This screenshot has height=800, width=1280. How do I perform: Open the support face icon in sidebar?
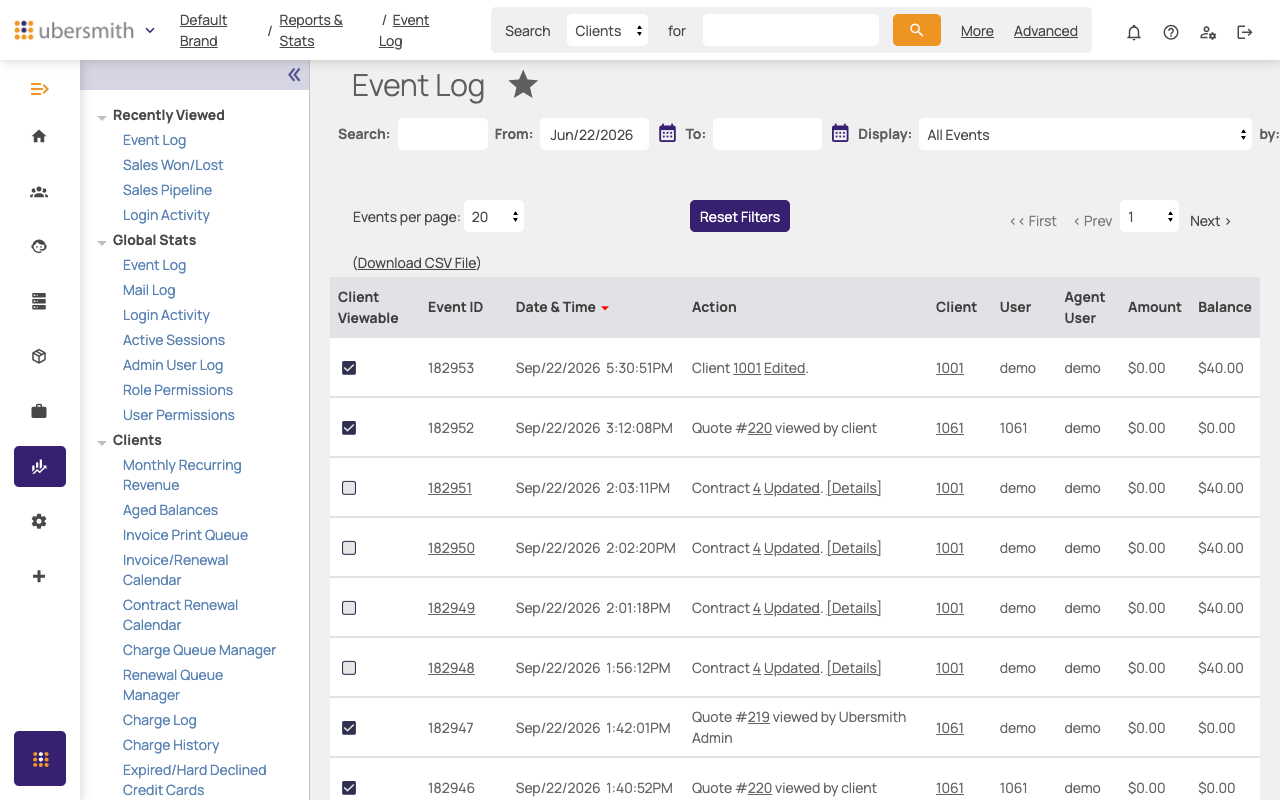pos(39,246)
